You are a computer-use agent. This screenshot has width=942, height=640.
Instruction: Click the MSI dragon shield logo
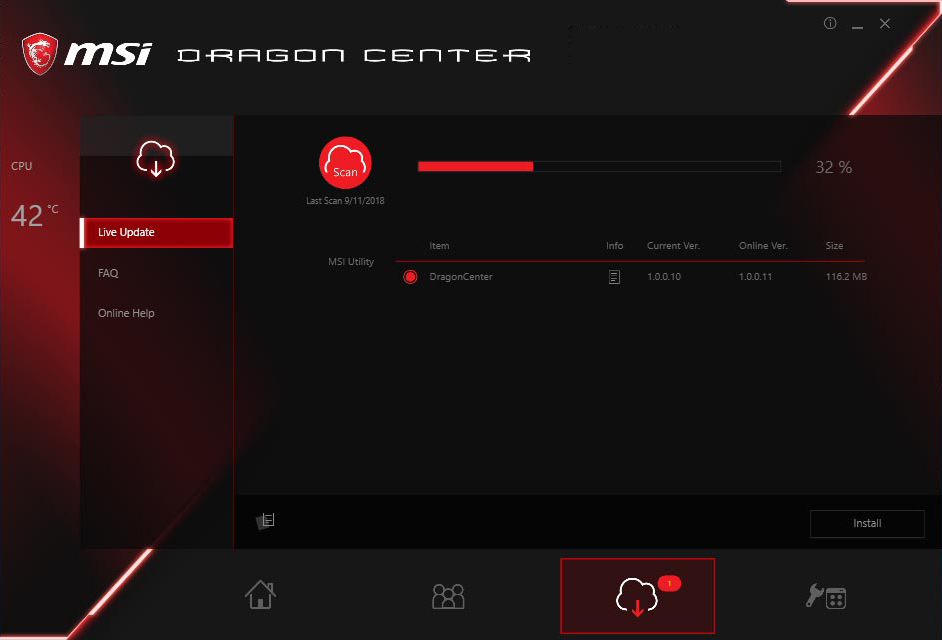coord(41,54)
